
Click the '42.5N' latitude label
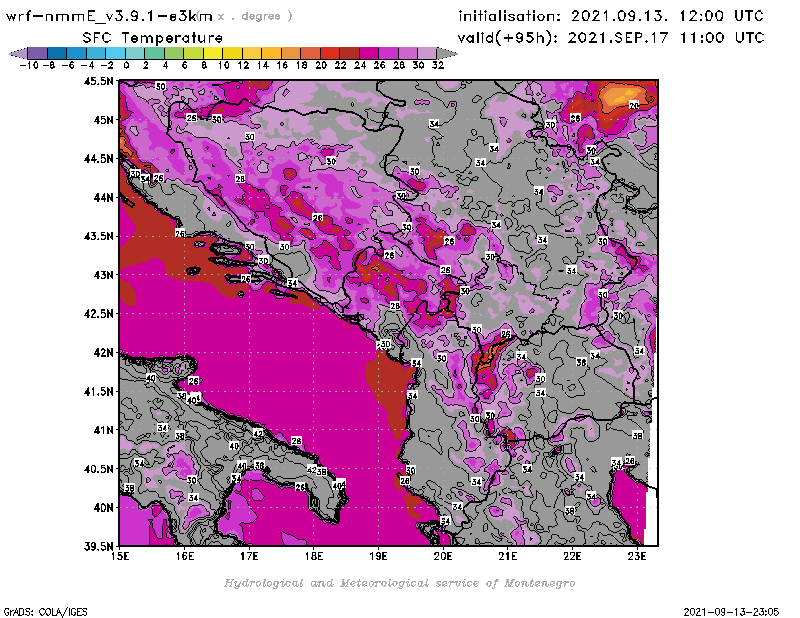click(x=98, y=314)
